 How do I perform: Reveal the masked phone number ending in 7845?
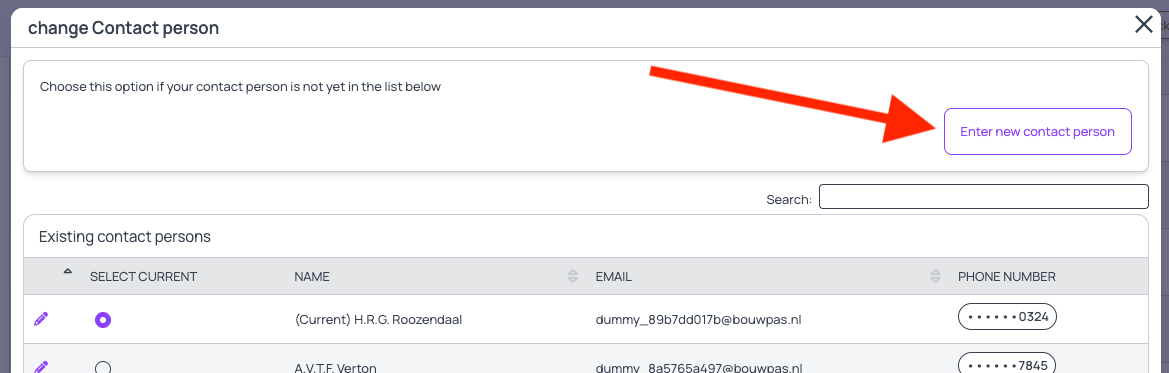[1007, 364]
